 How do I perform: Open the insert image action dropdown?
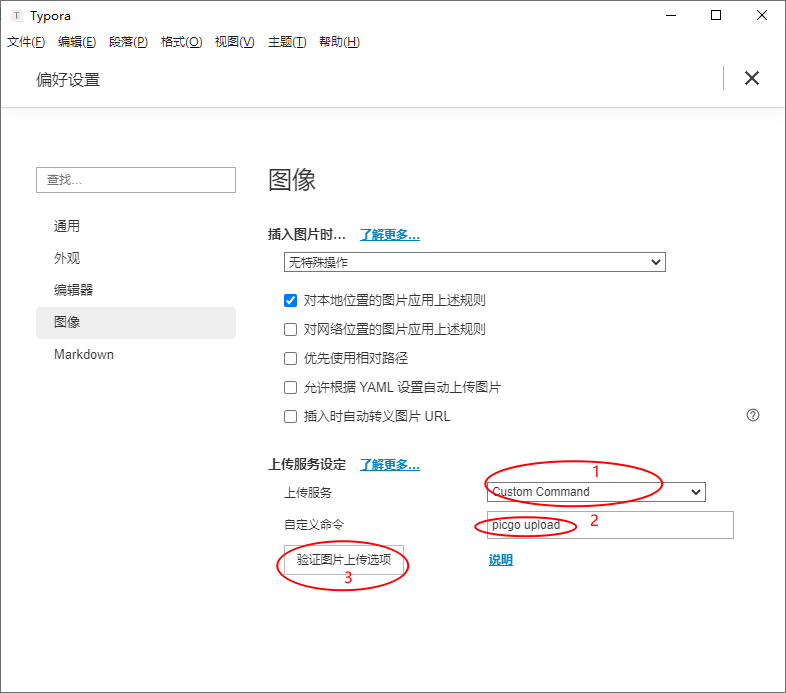point(474,262)
